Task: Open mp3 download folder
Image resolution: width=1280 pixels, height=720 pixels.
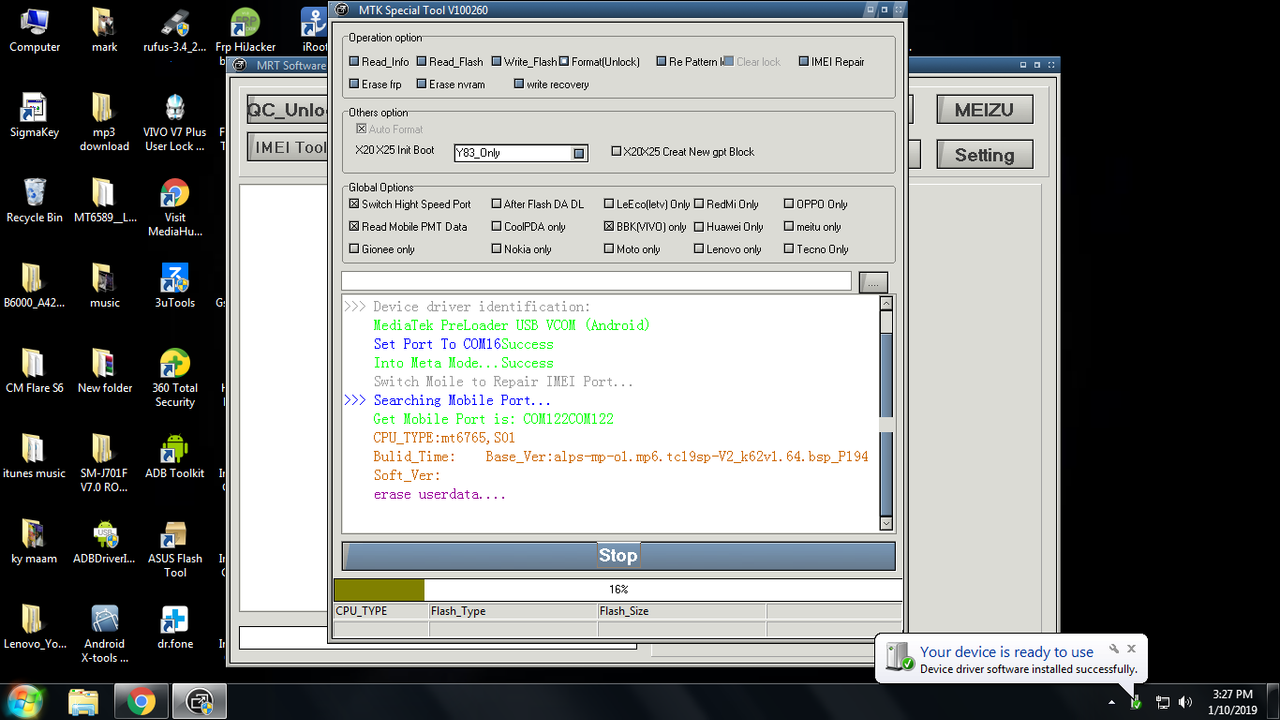Action: (104, 122)
